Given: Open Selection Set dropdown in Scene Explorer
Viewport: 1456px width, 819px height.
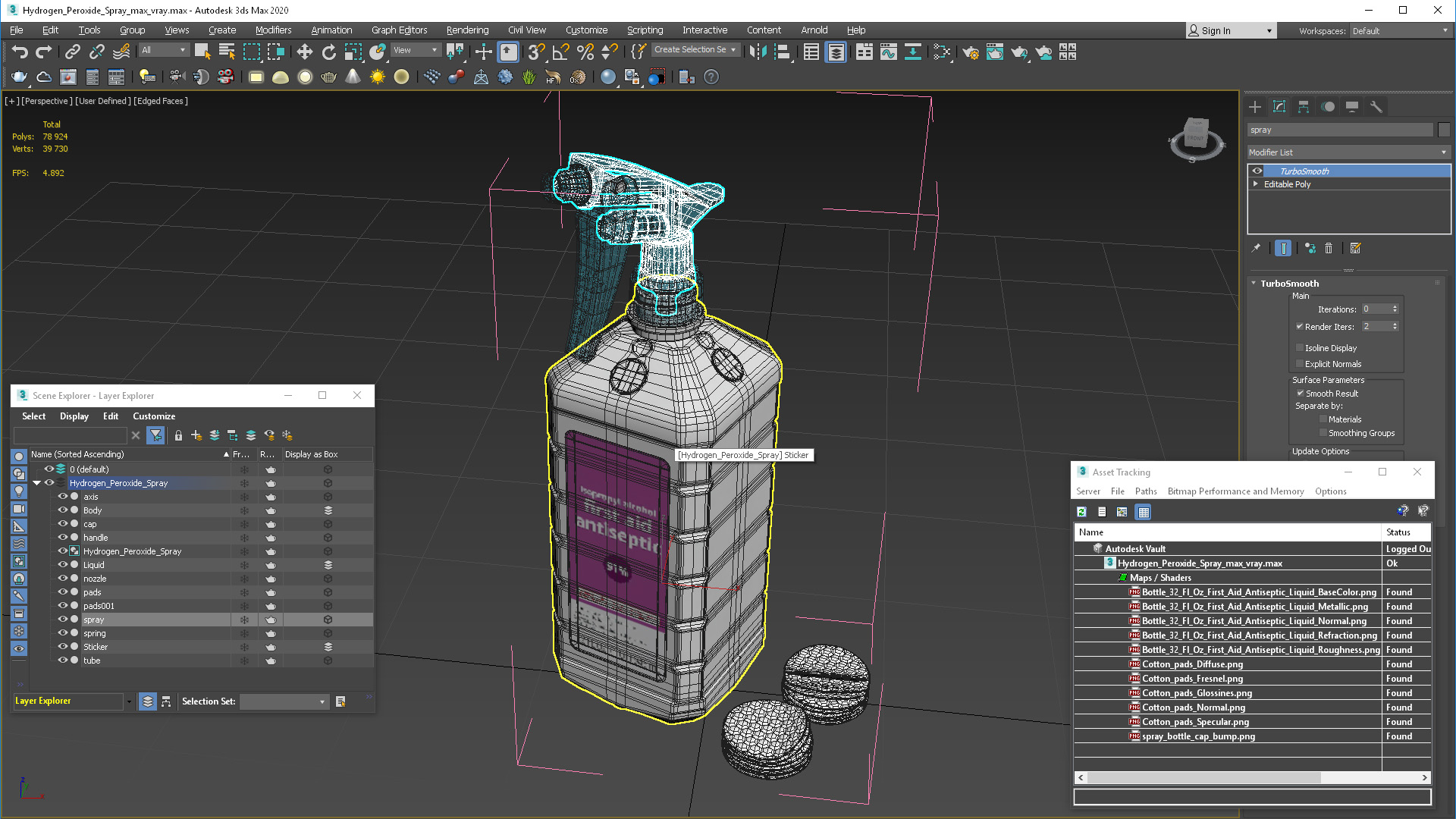Looking at the screenshot, I should (284, 701).
